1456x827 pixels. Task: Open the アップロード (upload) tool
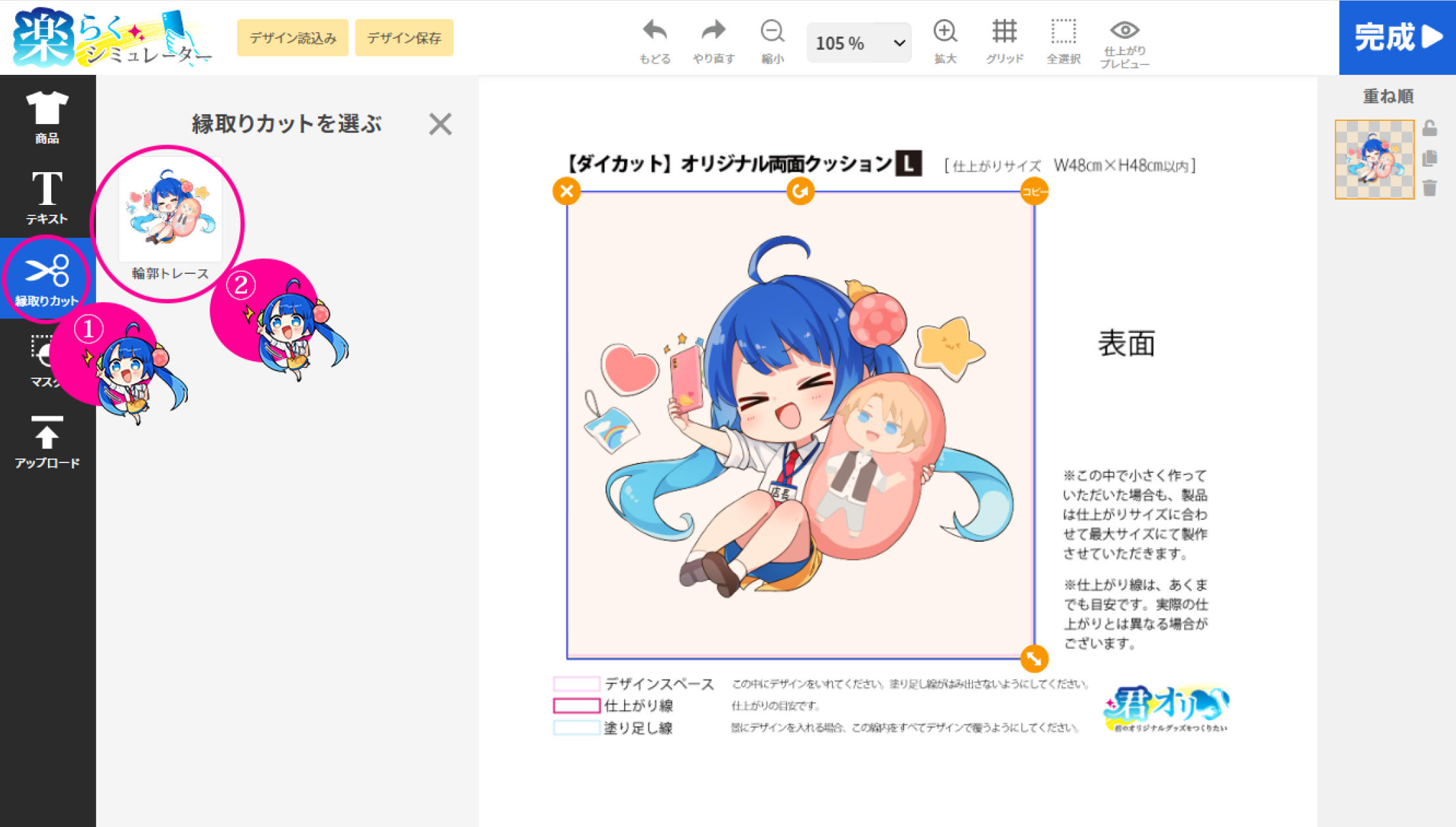pos(47,441)
